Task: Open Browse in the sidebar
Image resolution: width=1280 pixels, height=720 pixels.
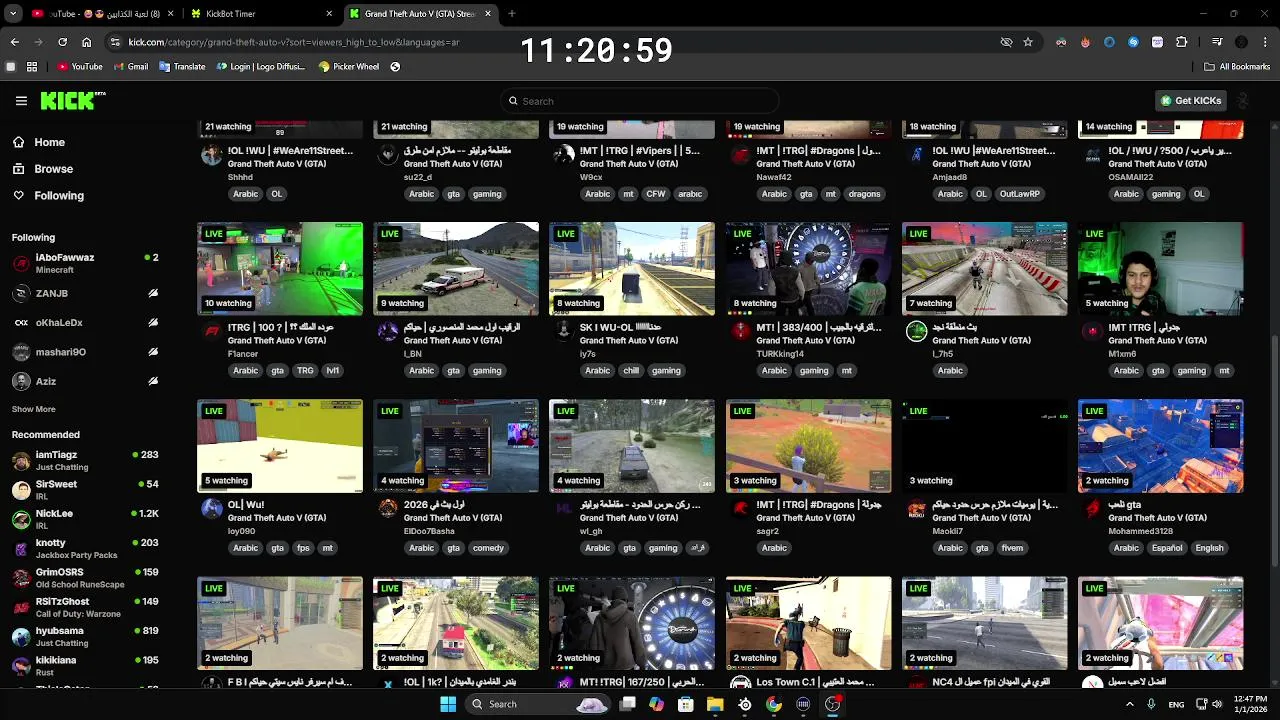Action: [42, 169]
